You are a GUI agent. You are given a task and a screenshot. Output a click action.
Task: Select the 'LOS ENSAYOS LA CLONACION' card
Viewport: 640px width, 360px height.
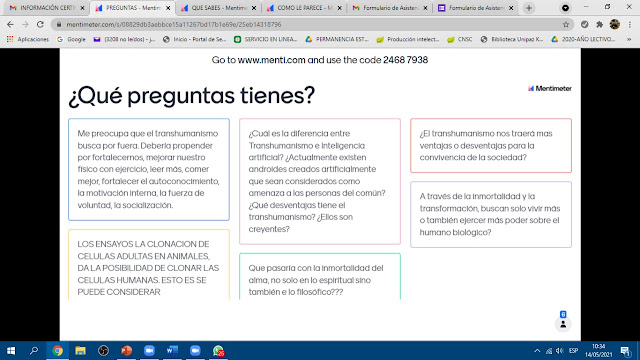(x=149, y=264)
